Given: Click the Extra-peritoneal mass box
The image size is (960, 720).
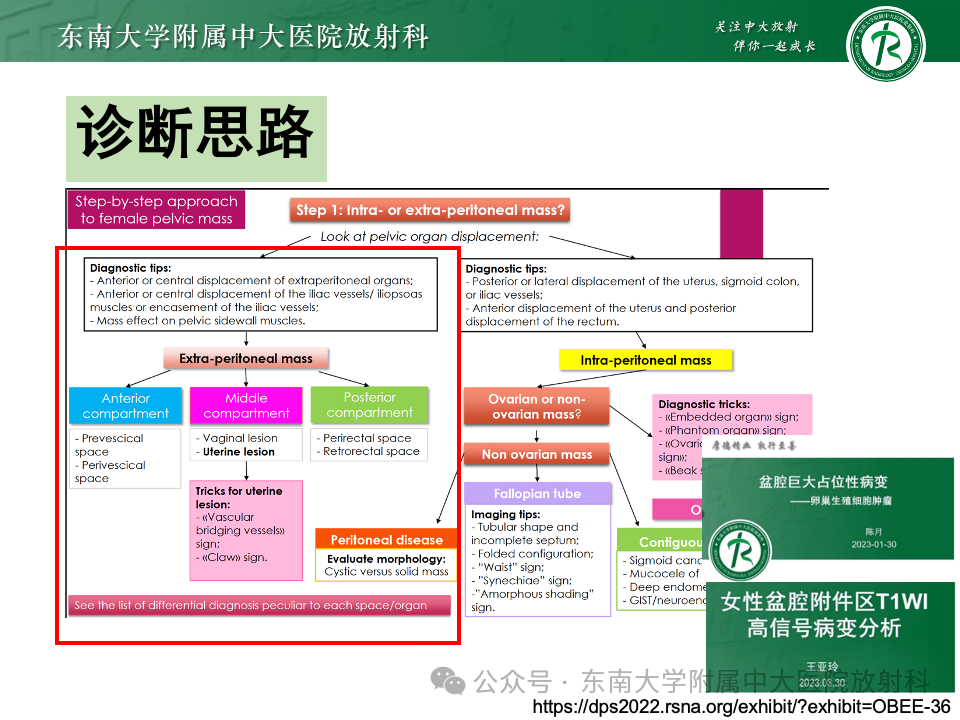Looking at the screenshot, I should 246,358.
